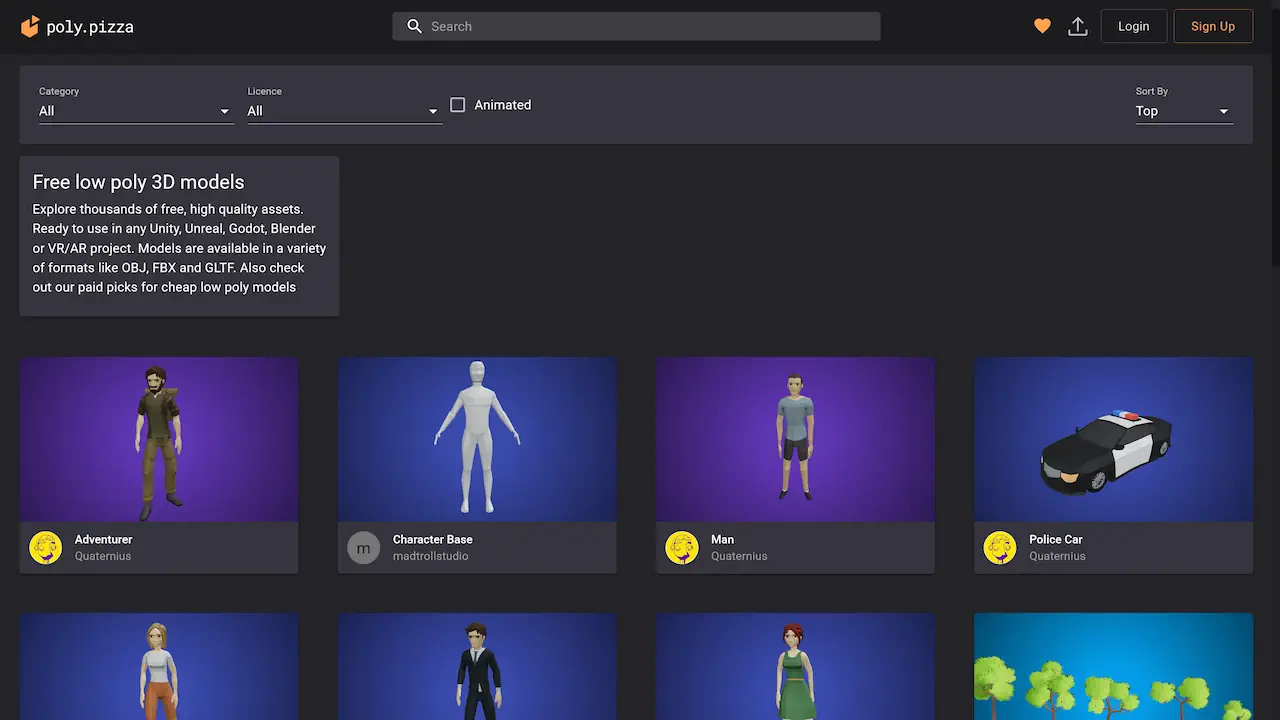Screen dimensions: 1280x720
Task: Click the Login button
Action: point(1133,27)
